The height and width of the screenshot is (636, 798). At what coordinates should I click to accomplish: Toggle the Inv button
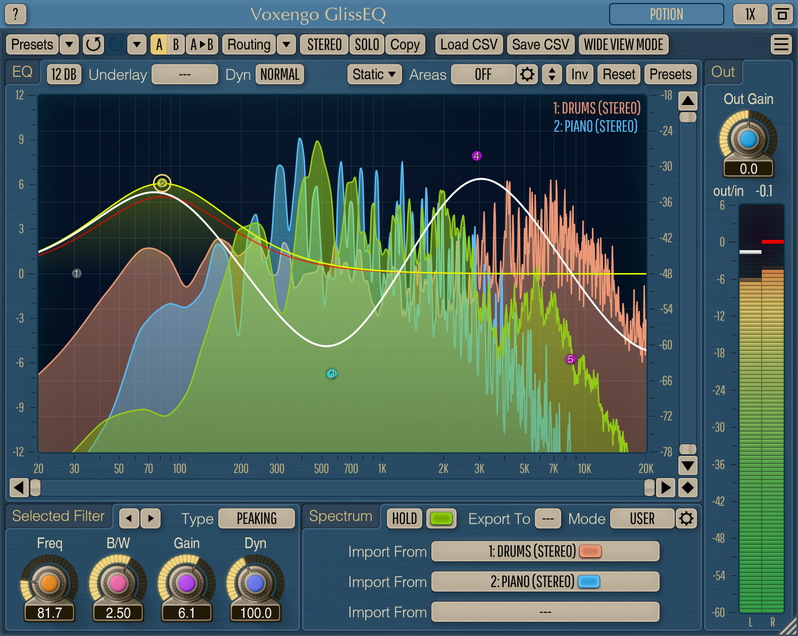click(x=579, y=74)
